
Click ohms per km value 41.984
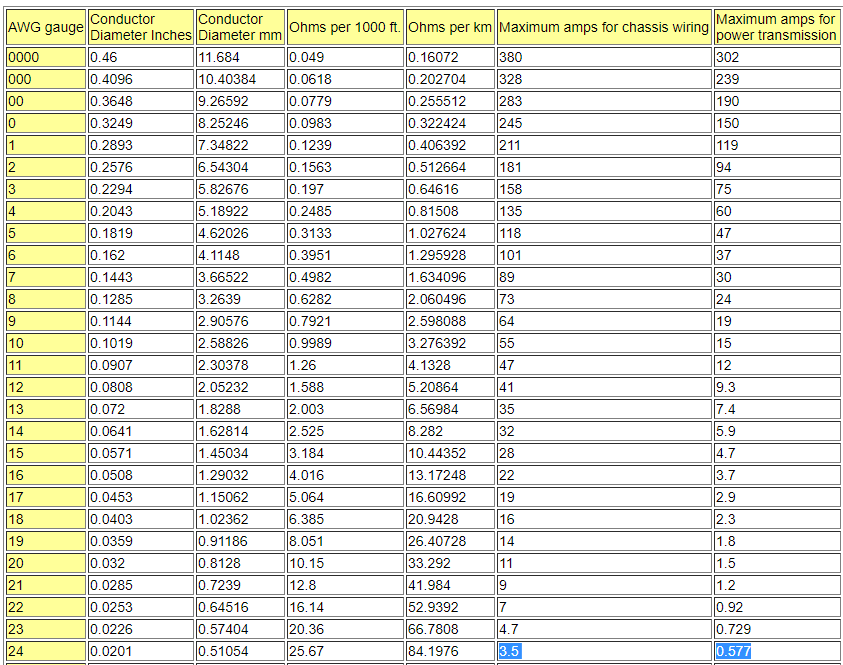pos(450,585)
